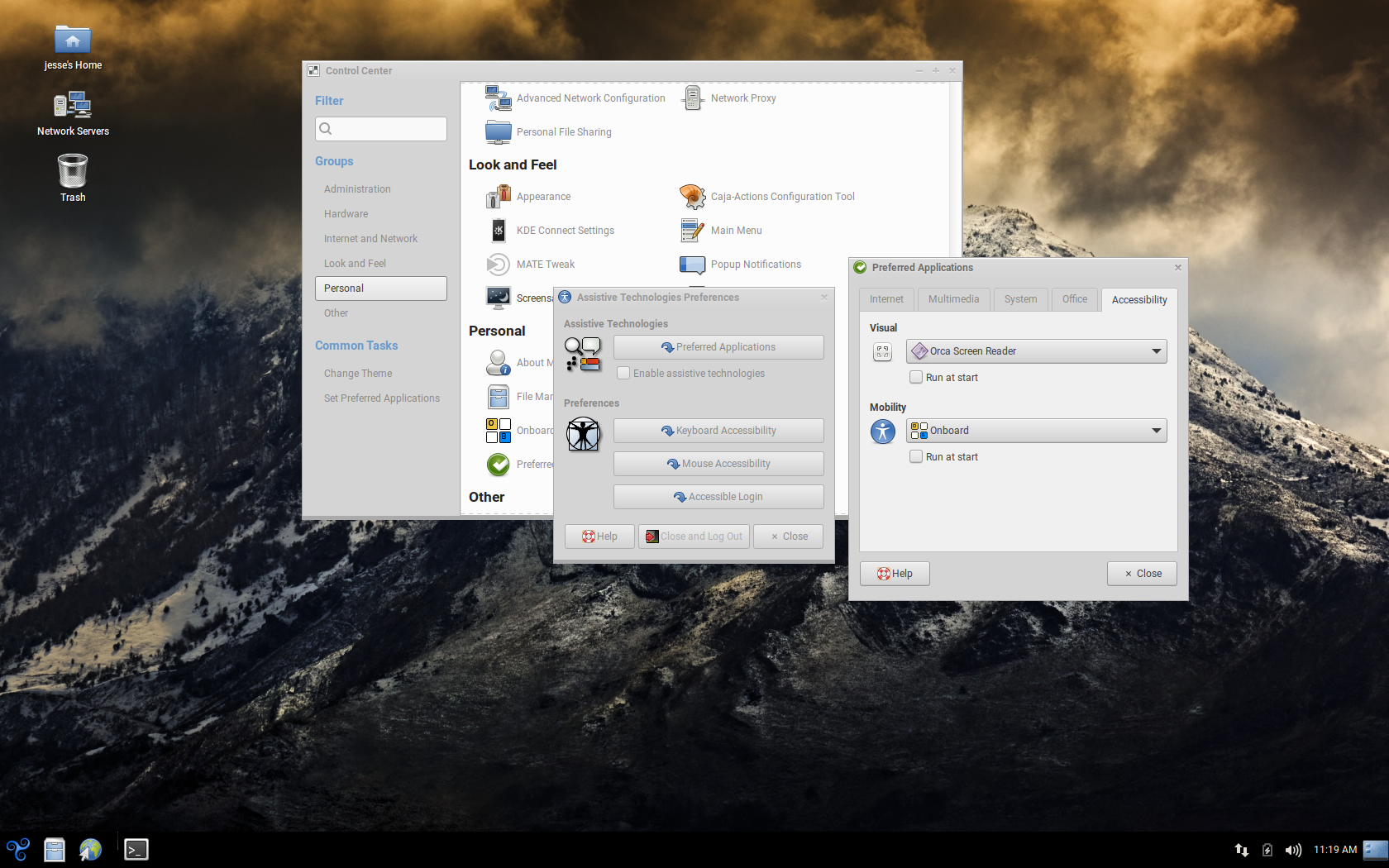Viewport: 1389px width, 868px height.
Task: Click Set Preferred Applications common task
Action: point(382,398)
